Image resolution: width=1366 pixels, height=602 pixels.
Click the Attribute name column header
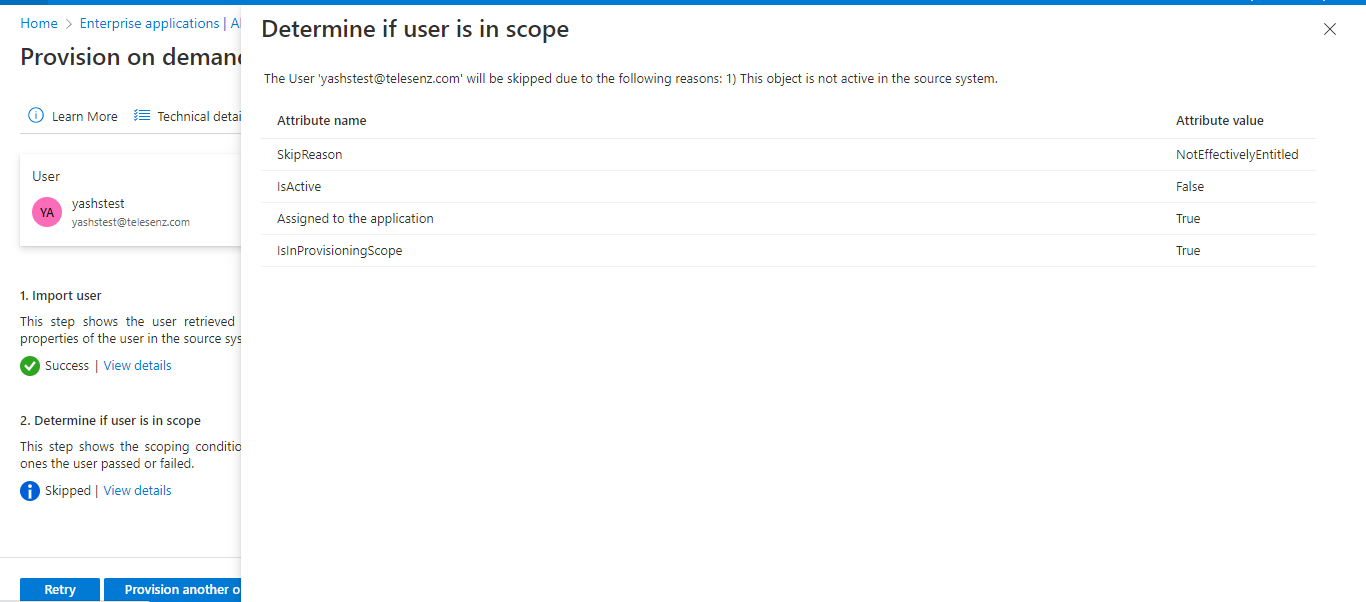click(320, 120)
